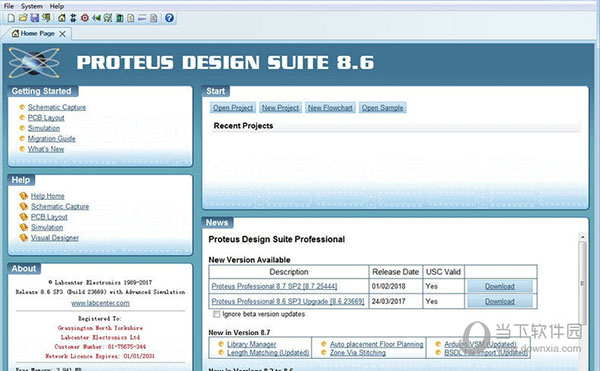Click the New Project button
The height and width of the screenshot is (371, 600).
click(280, 108)
